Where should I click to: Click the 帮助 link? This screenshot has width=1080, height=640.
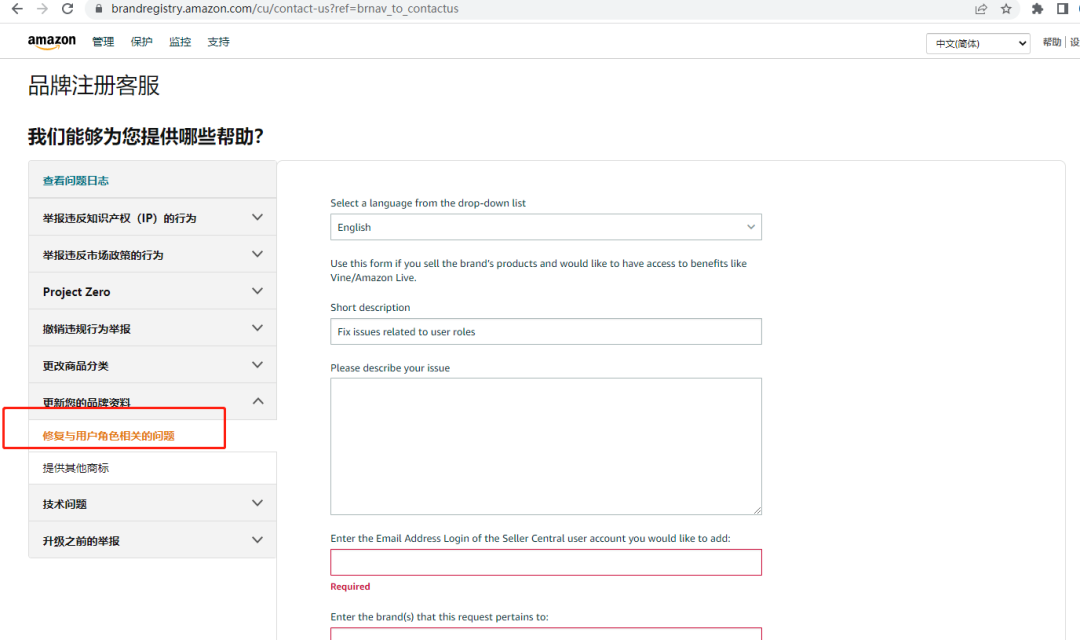click(x=1052, y=42)
